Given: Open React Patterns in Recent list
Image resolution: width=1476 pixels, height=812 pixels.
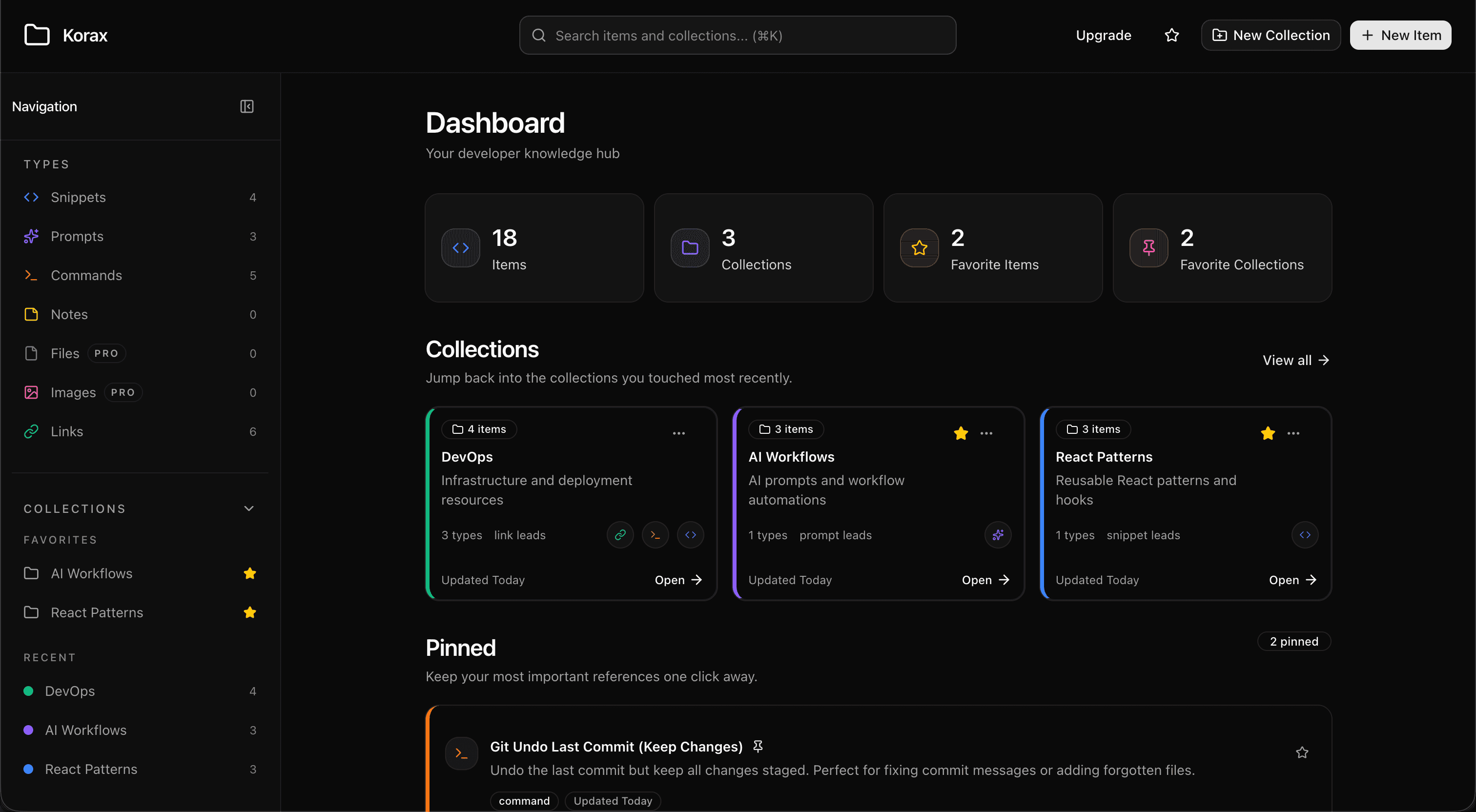Looking at the screenshot, I should click(x=140, y=769).
